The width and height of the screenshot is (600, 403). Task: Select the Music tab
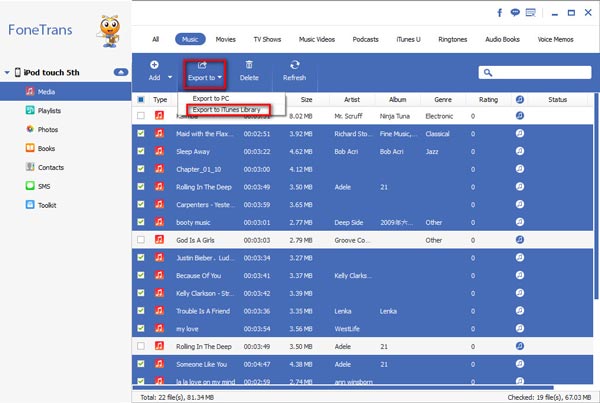pos(190,39)
